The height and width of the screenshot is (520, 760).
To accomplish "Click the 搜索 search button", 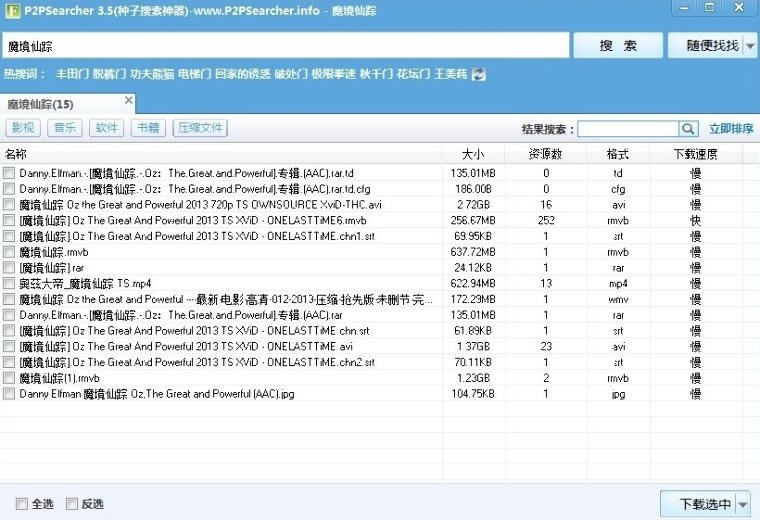I will coord(618,46).
